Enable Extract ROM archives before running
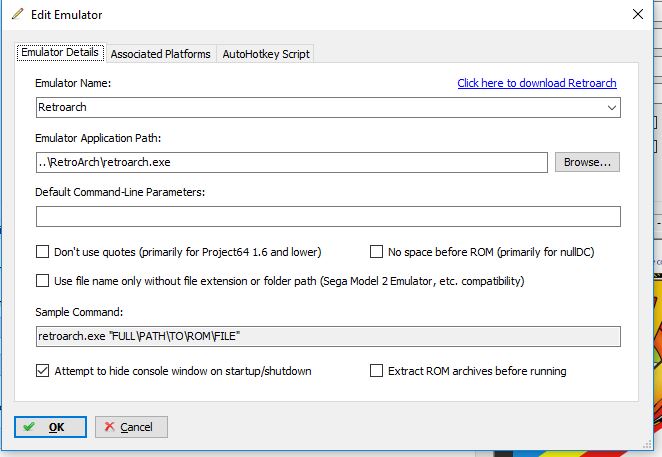The image size is (662, 457). tap(376, 371)
